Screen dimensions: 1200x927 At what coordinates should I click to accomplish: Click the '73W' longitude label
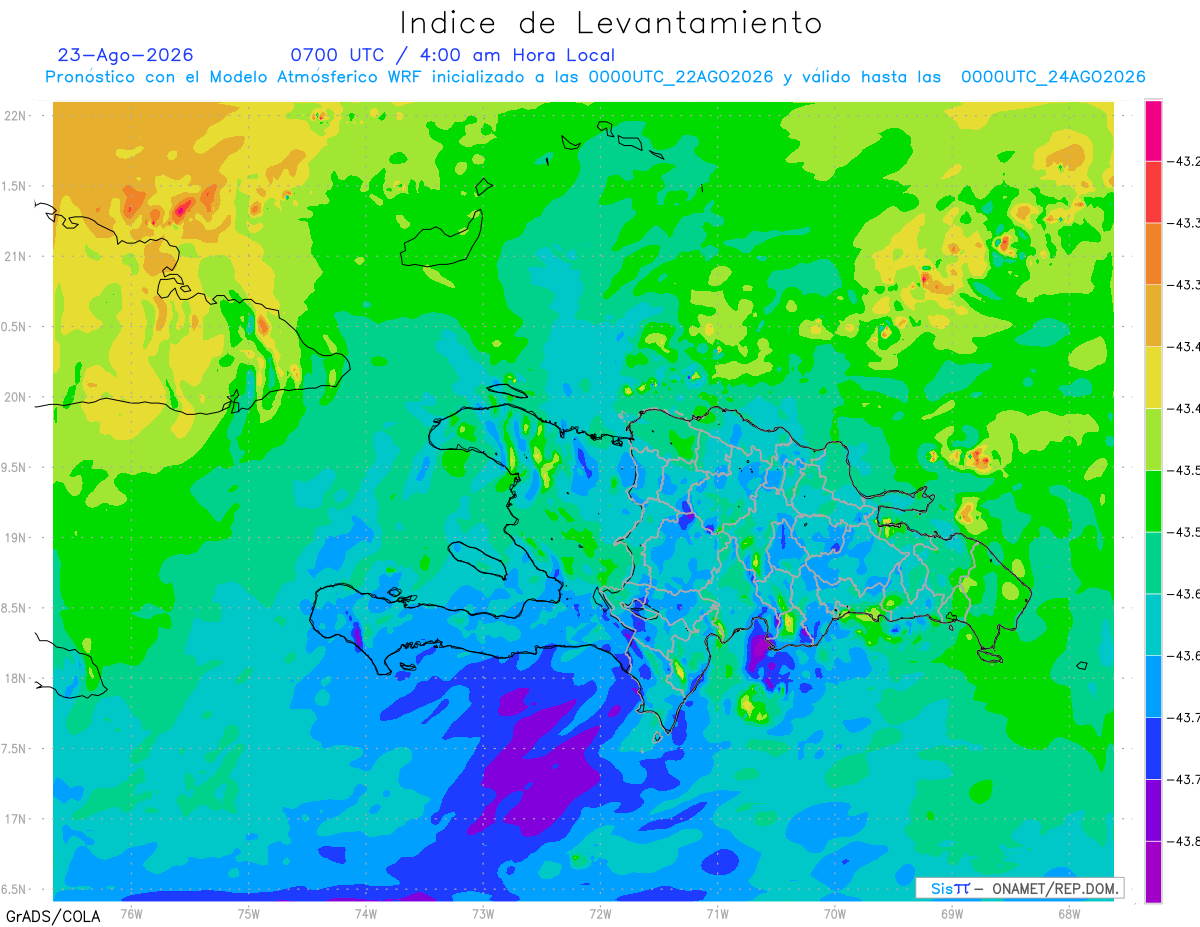[x=483, y=913]
